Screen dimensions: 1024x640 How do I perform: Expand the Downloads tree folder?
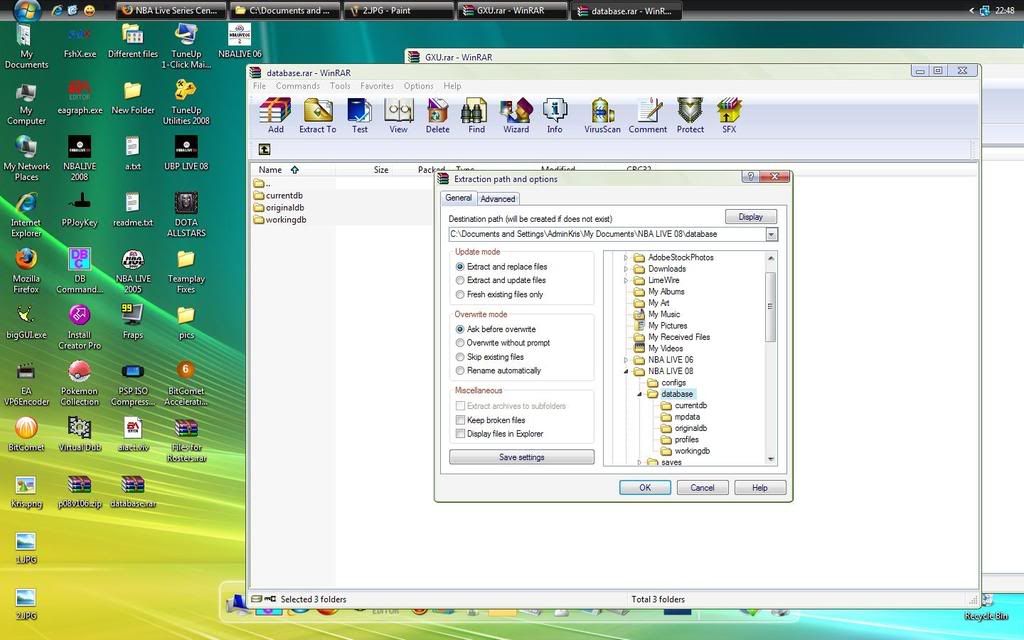point(626,269)
